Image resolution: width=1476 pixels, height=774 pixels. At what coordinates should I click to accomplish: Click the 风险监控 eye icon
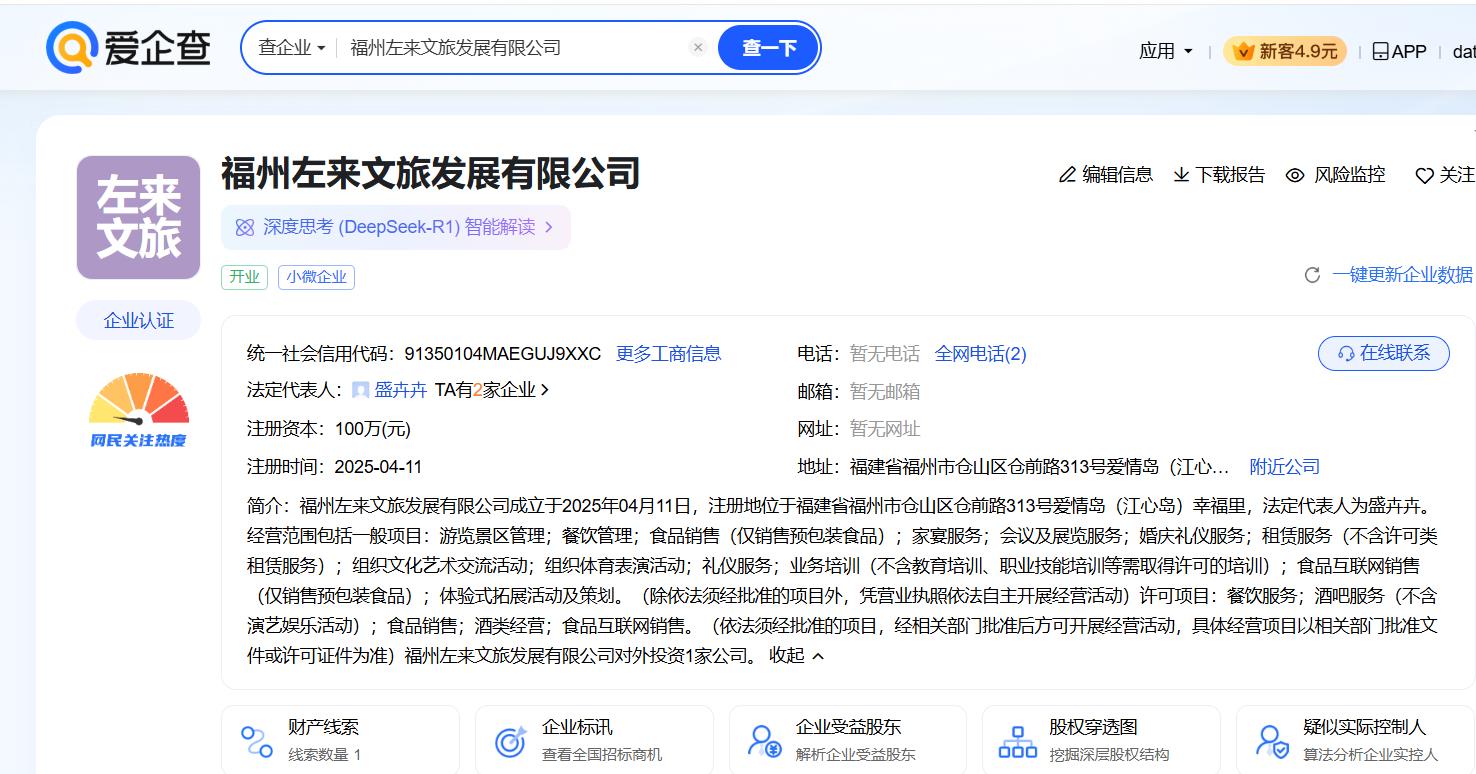[1295, 175]
